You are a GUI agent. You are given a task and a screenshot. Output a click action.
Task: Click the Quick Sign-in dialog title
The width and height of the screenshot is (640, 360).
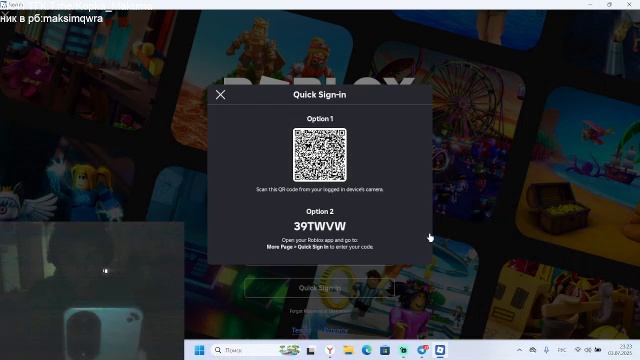320,95
